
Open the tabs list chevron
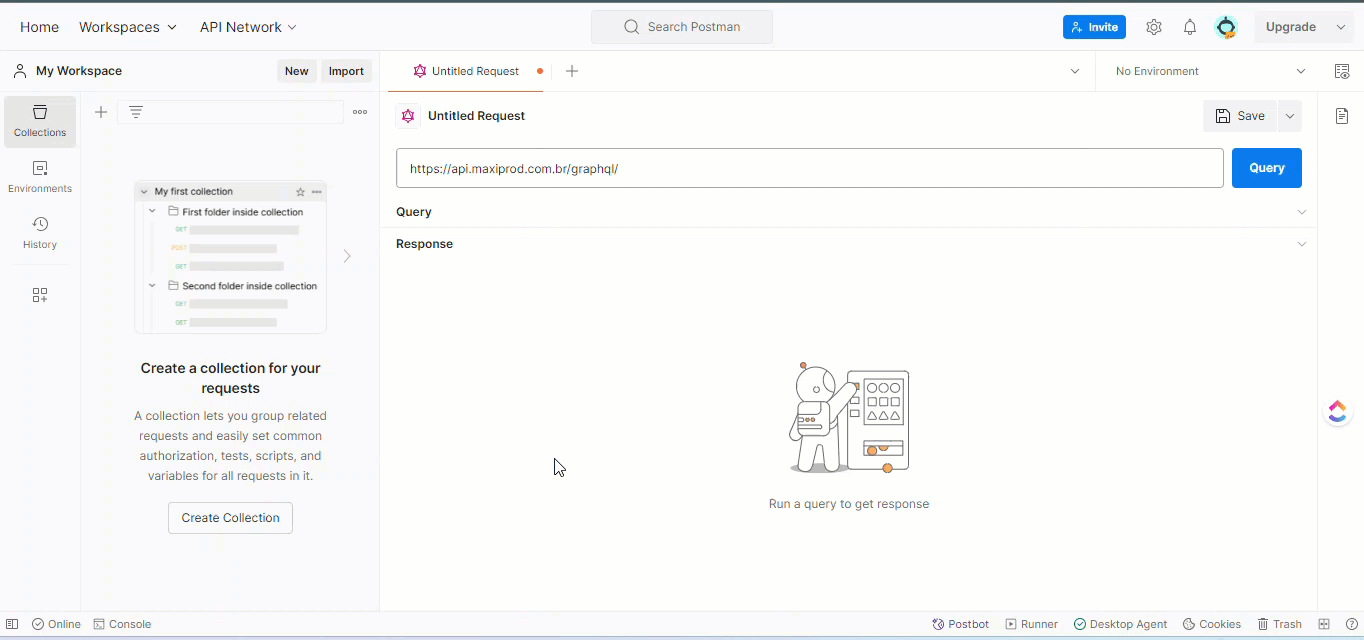(x=1075, y=71)
